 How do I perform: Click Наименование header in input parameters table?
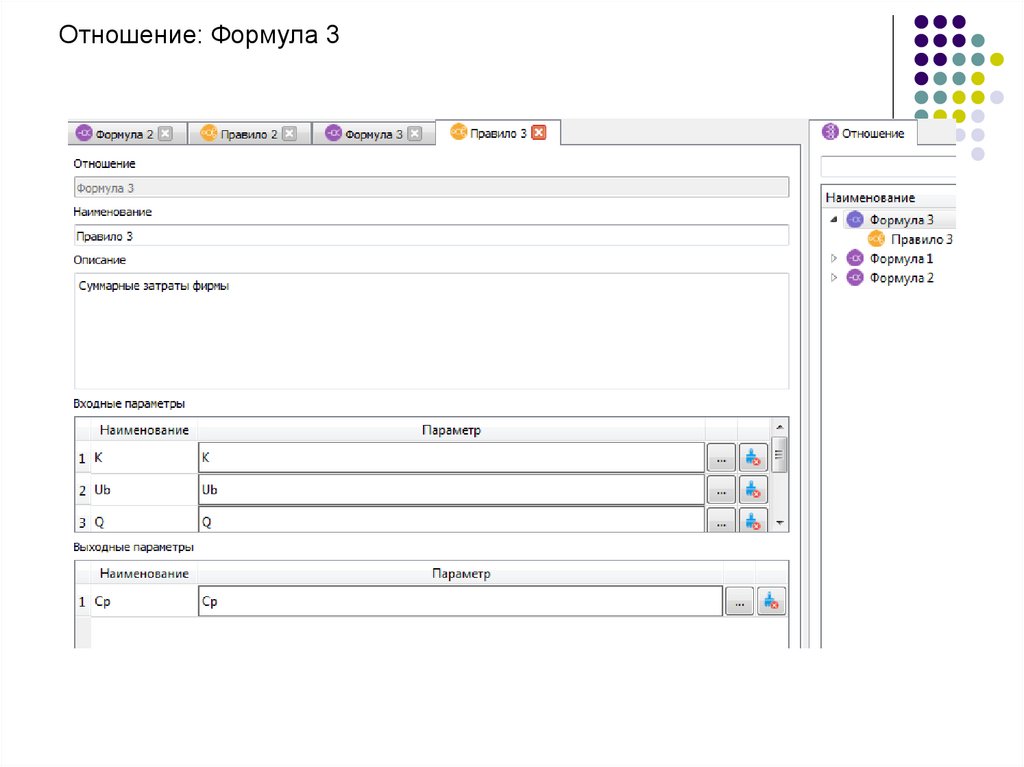pos(144,430)
